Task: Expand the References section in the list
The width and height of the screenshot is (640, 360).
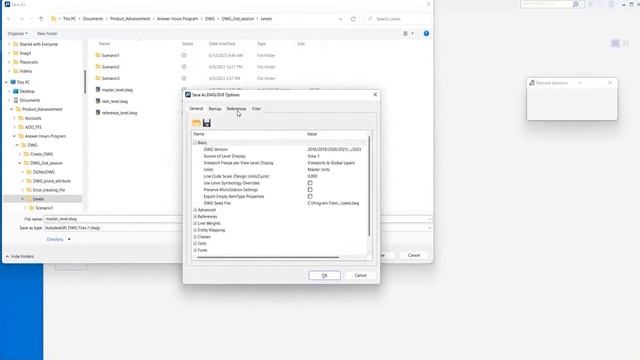Action: 195,216
